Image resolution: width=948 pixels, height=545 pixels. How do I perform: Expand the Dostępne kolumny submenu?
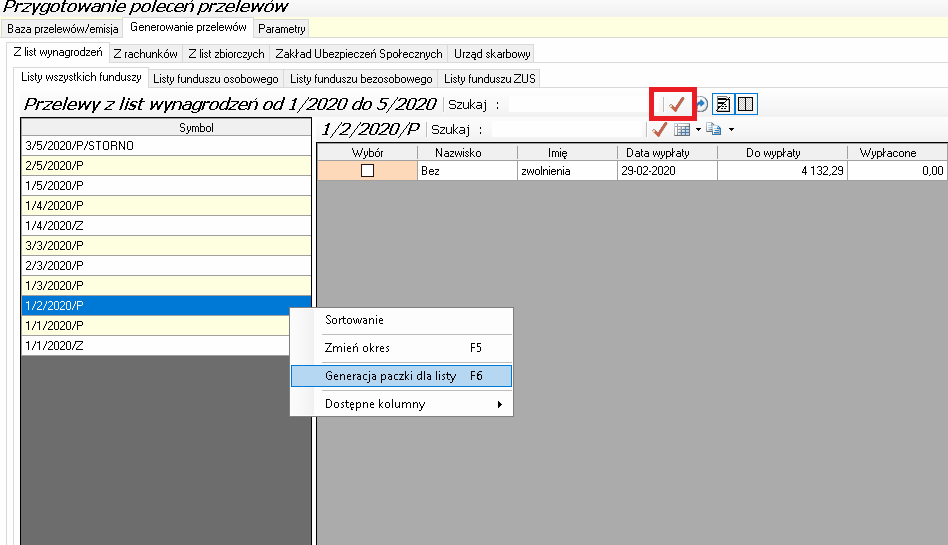pyautogui.click(x=412, y=404)
